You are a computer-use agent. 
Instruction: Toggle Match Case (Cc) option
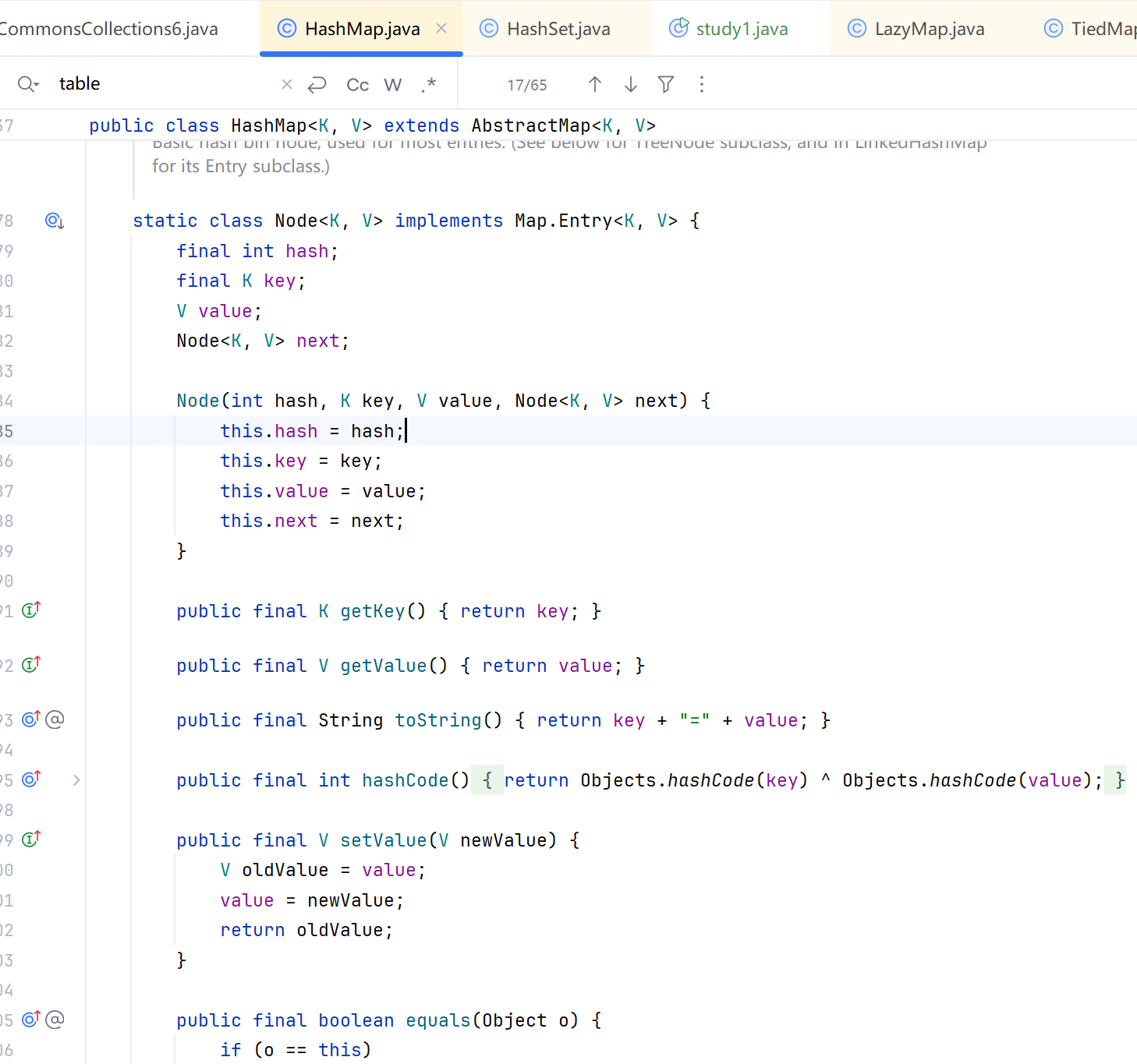pos(357,84)
